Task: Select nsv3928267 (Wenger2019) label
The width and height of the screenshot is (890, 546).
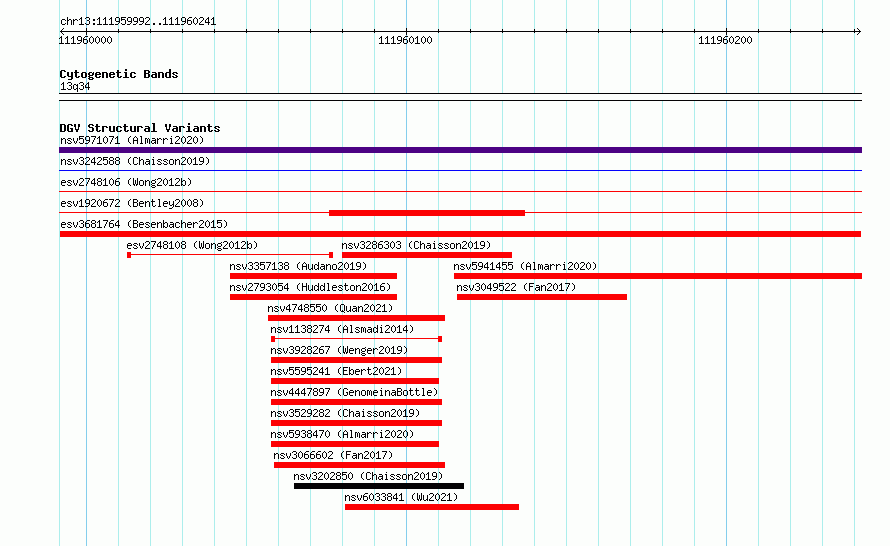Action: (339, 350)
